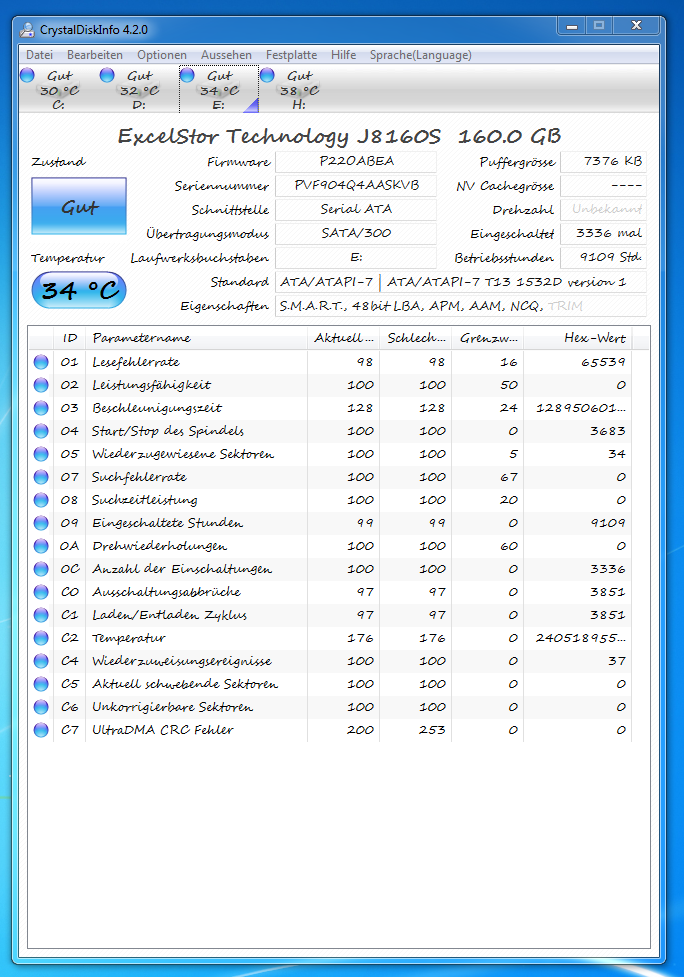Click status orb for Laden/Entladen Zyklus row
The width and height of the screenshot is (684, 977).
[x=41, y=615]
